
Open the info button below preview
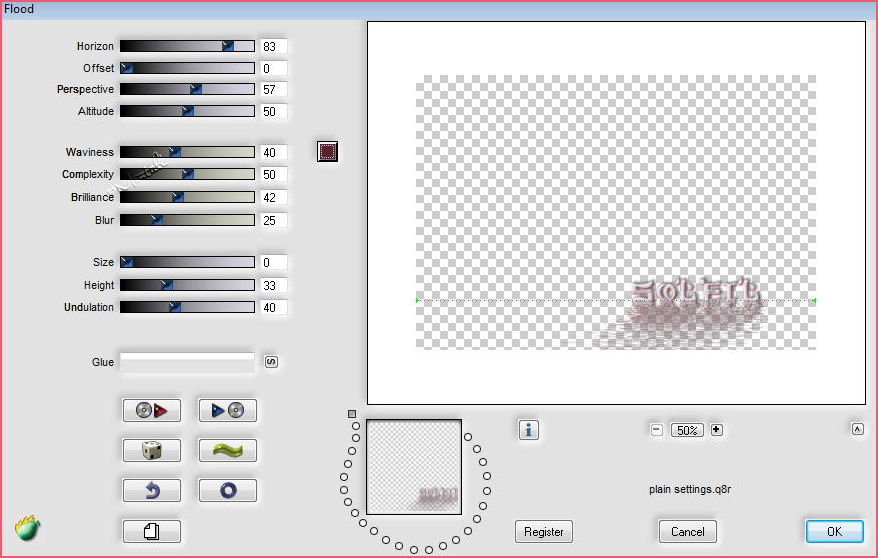tap(529, 430)
